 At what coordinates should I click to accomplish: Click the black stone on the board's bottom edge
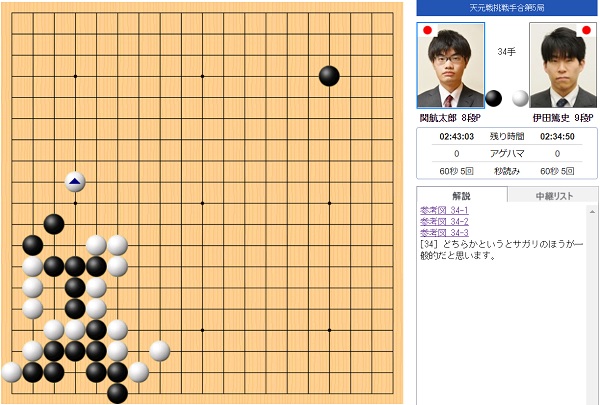[x=117, y=393]
